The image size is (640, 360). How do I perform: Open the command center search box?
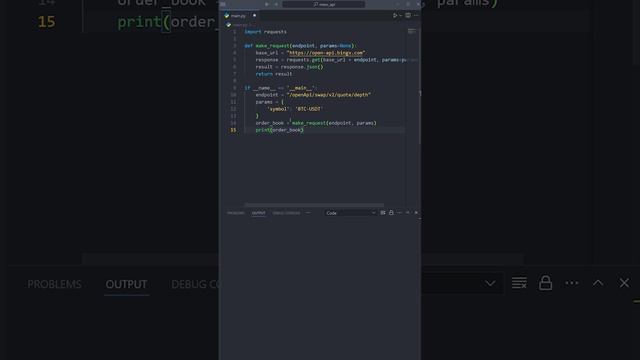click(x=324, y=4)
